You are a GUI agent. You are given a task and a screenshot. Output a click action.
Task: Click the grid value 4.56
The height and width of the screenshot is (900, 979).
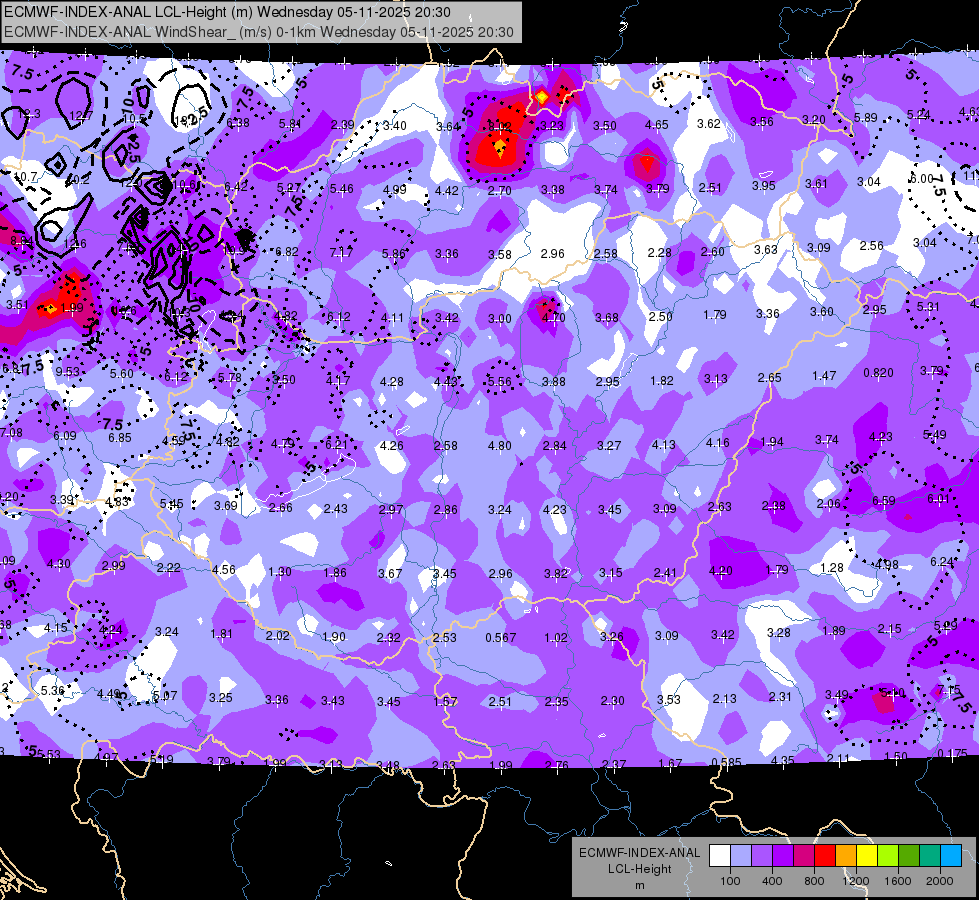[x=224, y=570]
